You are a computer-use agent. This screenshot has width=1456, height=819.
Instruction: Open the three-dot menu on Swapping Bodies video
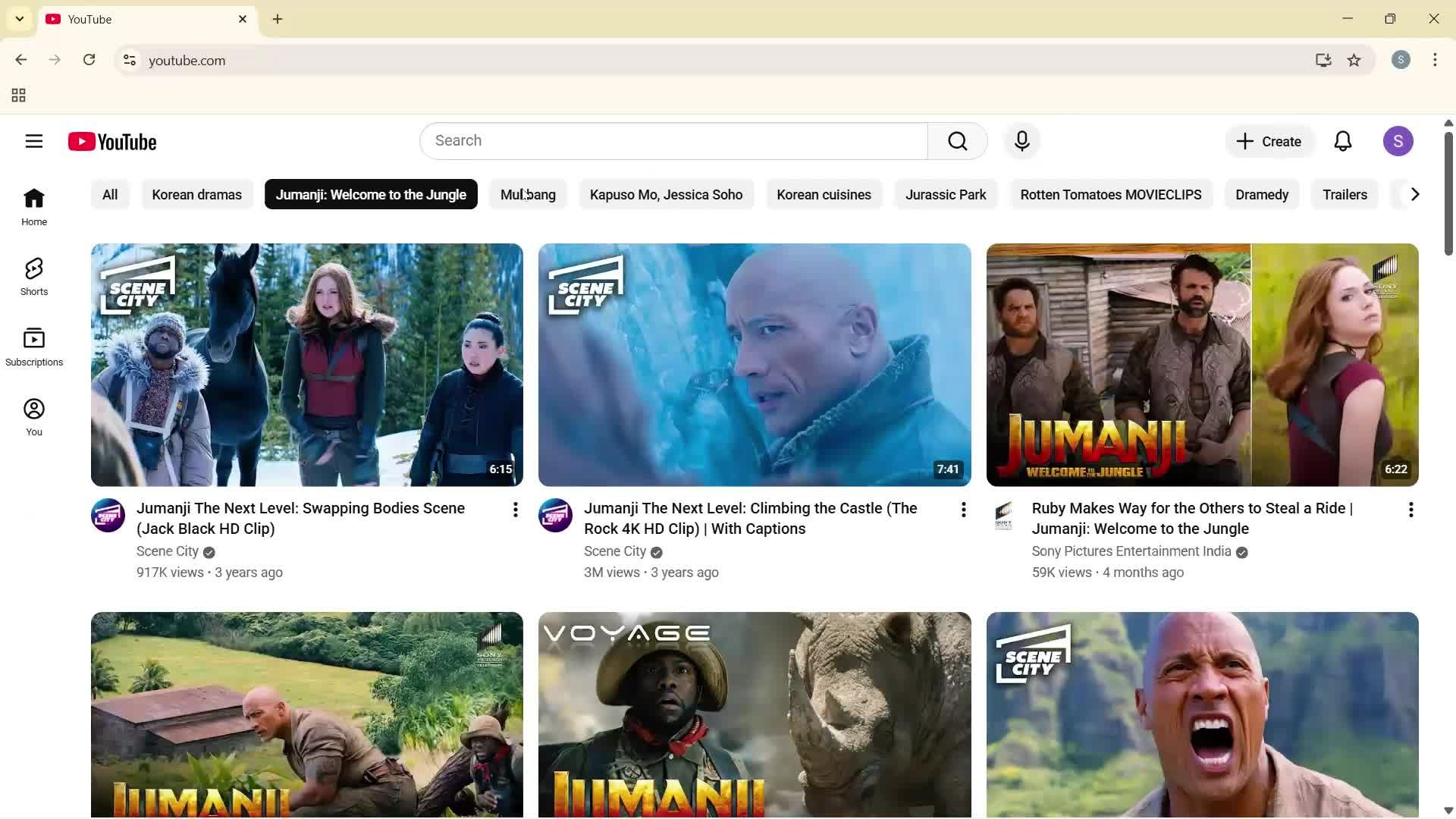coord(516,510)
